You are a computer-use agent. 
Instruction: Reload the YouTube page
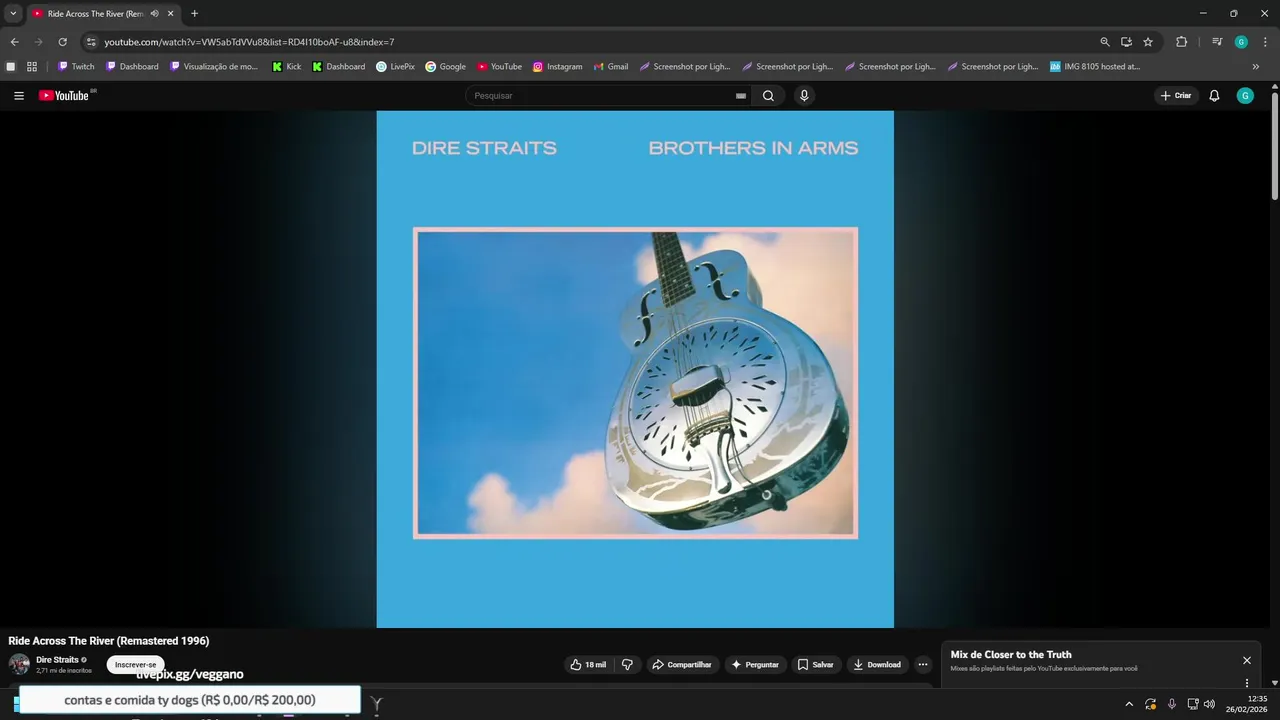tap(62, 42)
